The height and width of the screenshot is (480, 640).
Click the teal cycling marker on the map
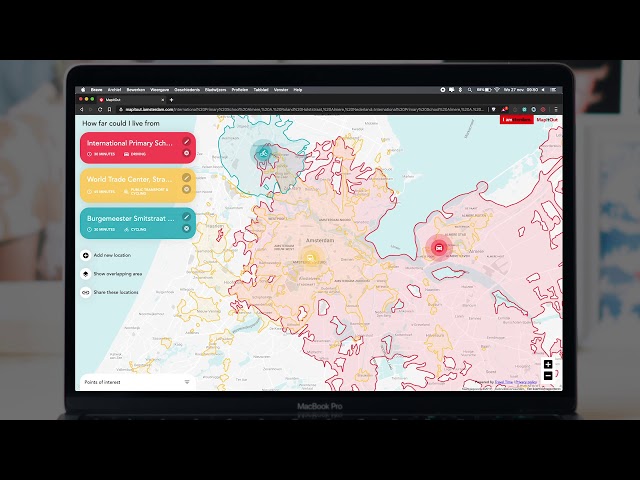tap(263, 153)
